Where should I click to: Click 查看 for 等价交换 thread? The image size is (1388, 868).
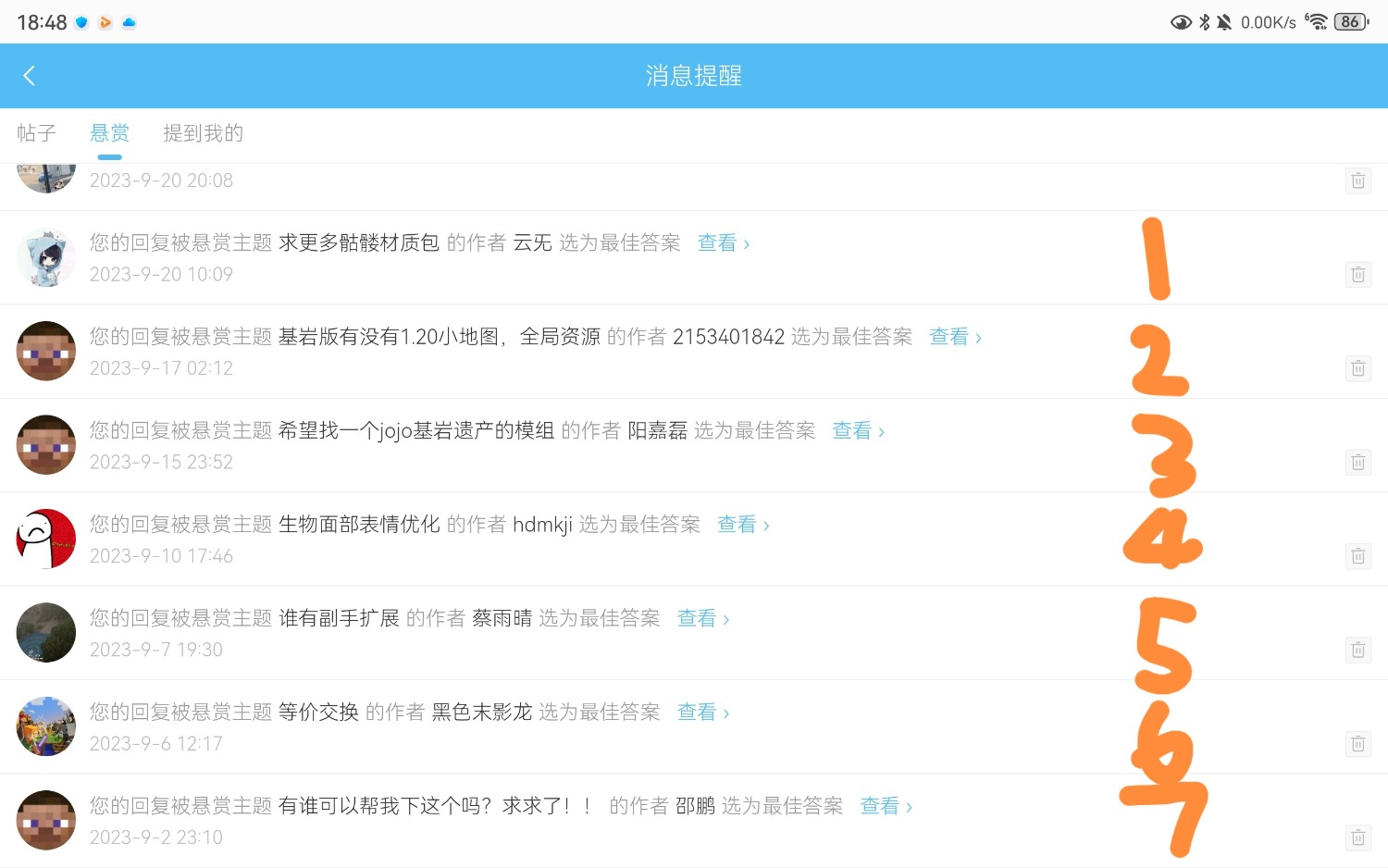[x=703, y=712]
